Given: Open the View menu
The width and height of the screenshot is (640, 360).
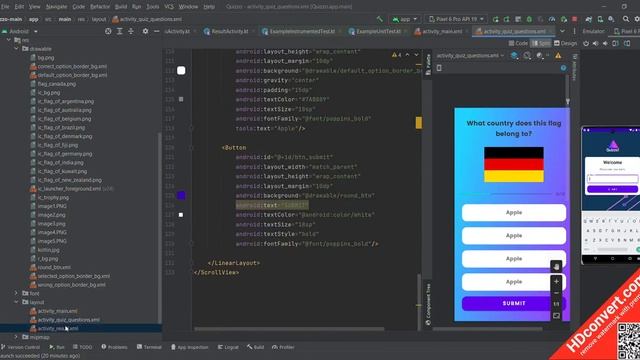Looking at the screenshot, I should (x=34, y=7).
